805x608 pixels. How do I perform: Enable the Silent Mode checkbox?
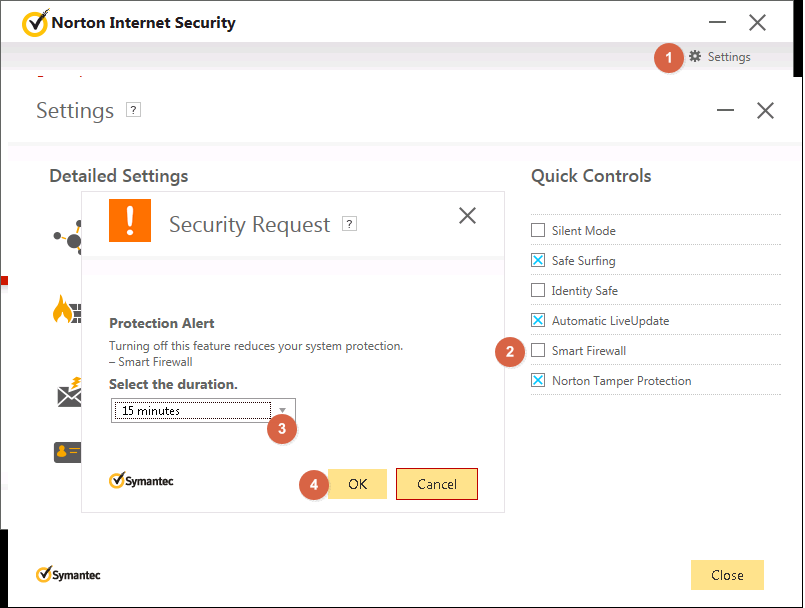[x=538, y=231]
